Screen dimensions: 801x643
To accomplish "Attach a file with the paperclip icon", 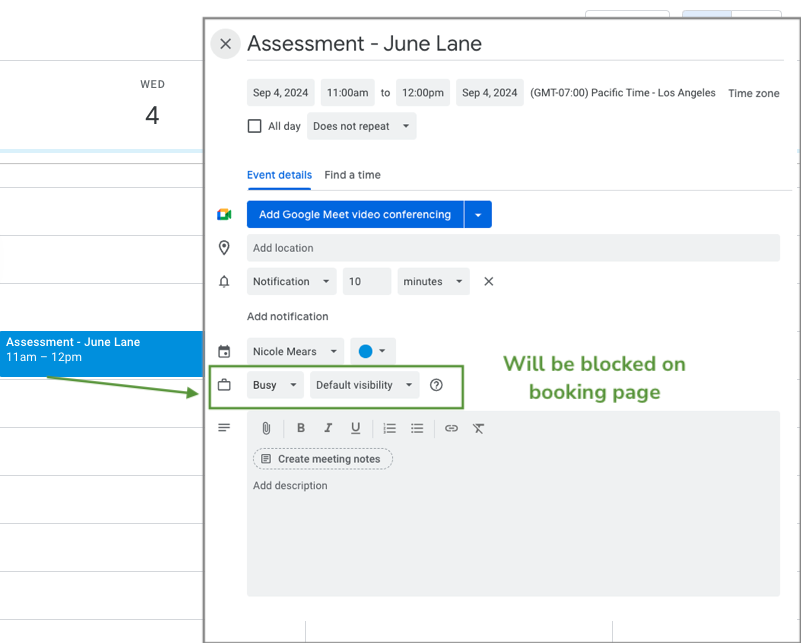I will click(266, 428).
